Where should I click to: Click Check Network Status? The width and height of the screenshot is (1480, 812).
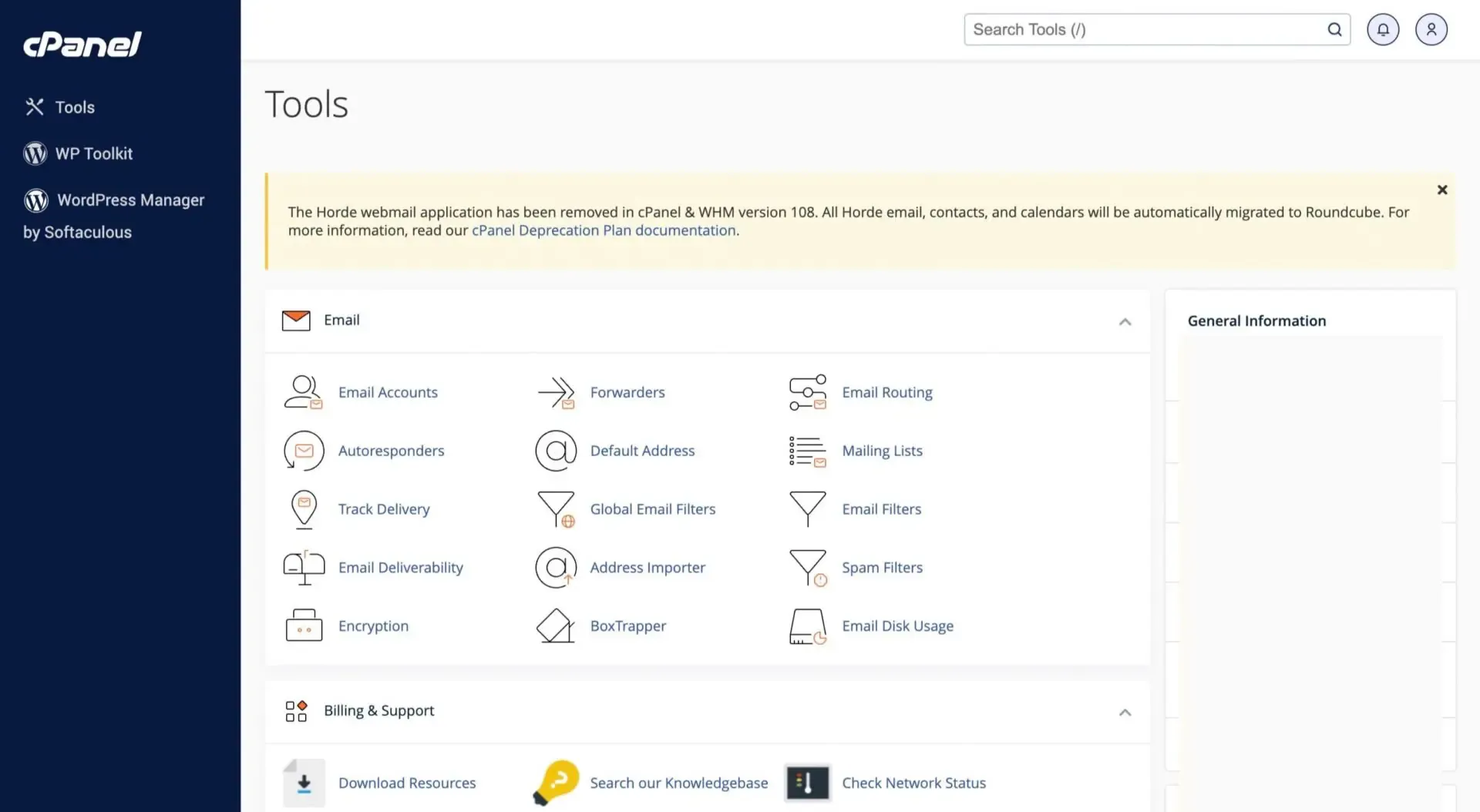point(913,783)
